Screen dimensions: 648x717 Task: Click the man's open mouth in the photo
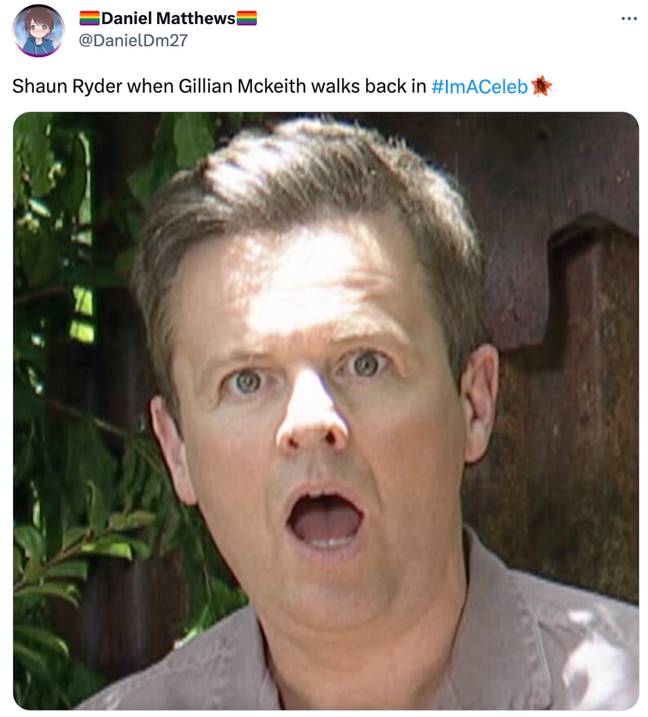tap(325, 519)
